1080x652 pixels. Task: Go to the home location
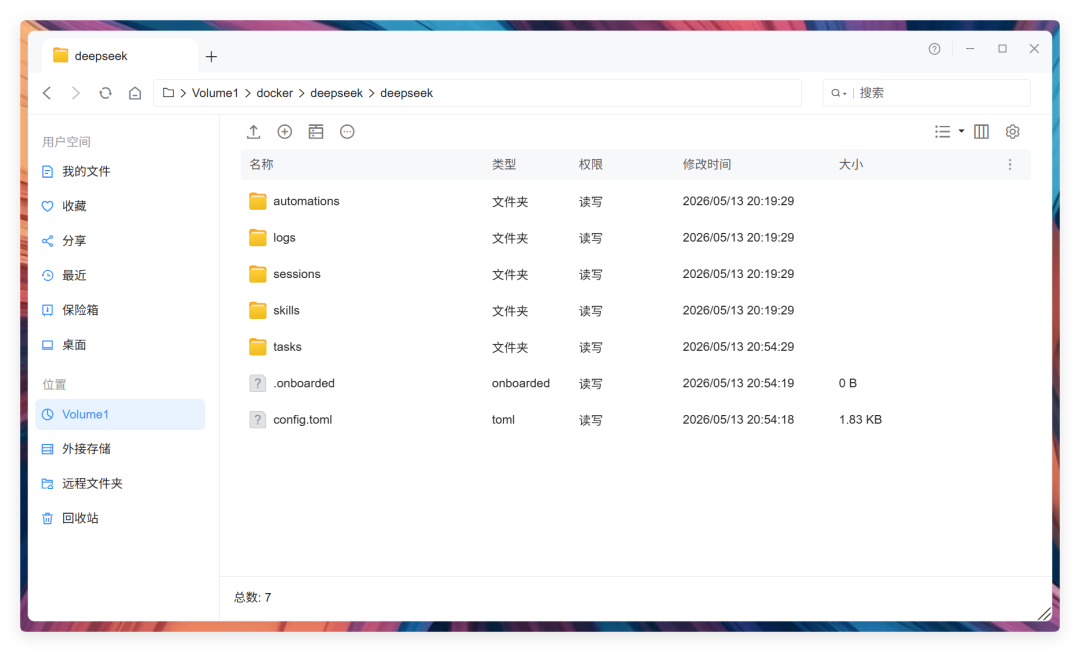click(x=135, y=93)
